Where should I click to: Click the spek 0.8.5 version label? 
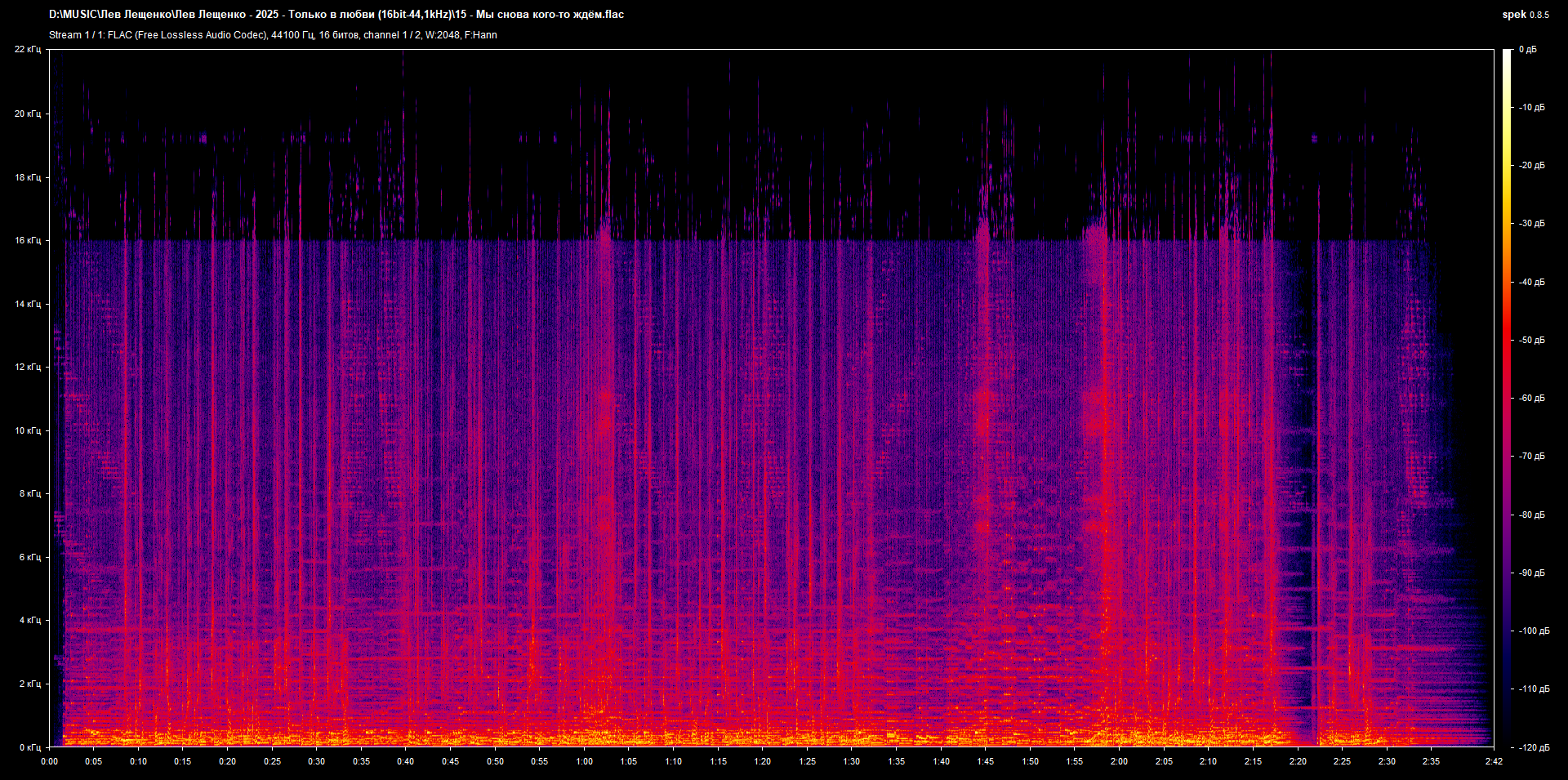tap(1525, 15)
